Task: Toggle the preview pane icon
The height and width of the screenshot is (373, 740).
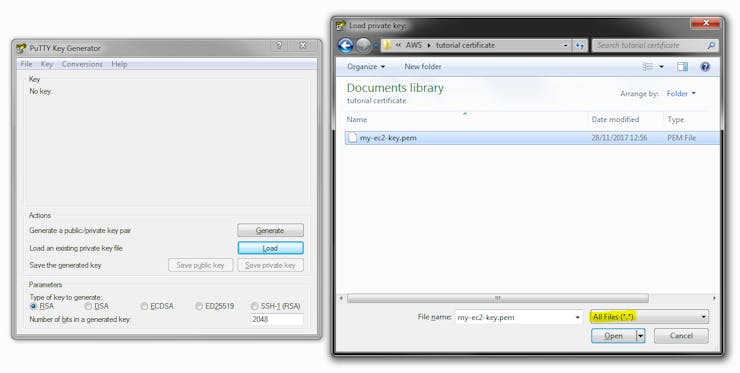Action: click(x=682, y=67)
